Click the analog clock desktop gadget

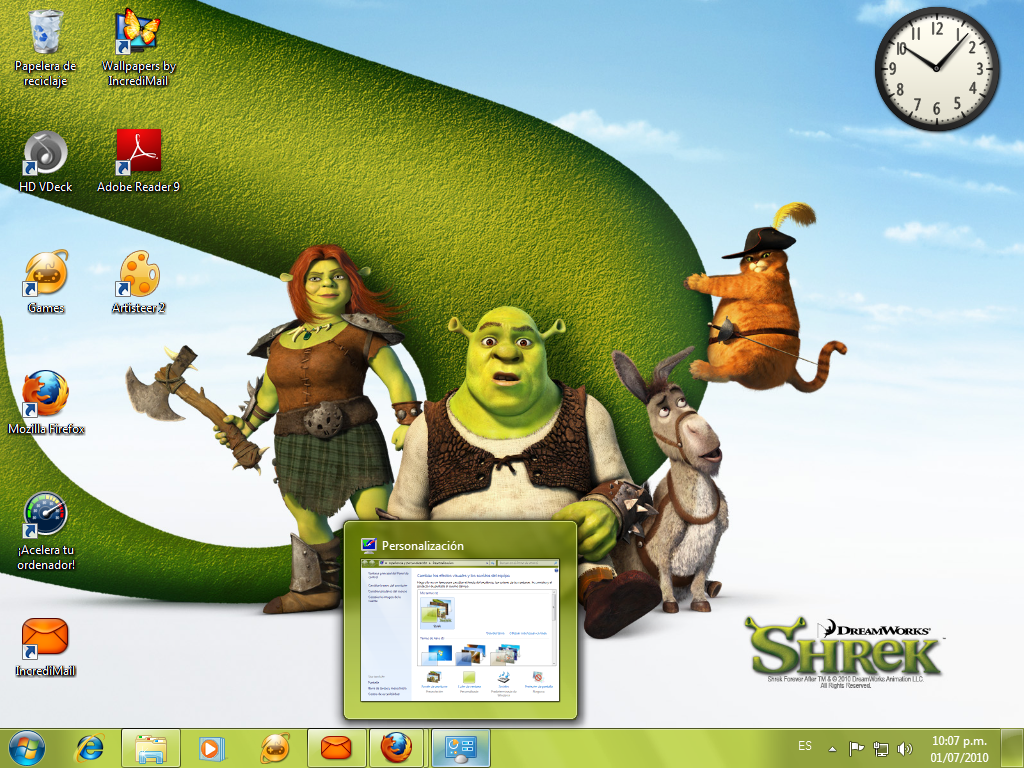tap(936, 68)
